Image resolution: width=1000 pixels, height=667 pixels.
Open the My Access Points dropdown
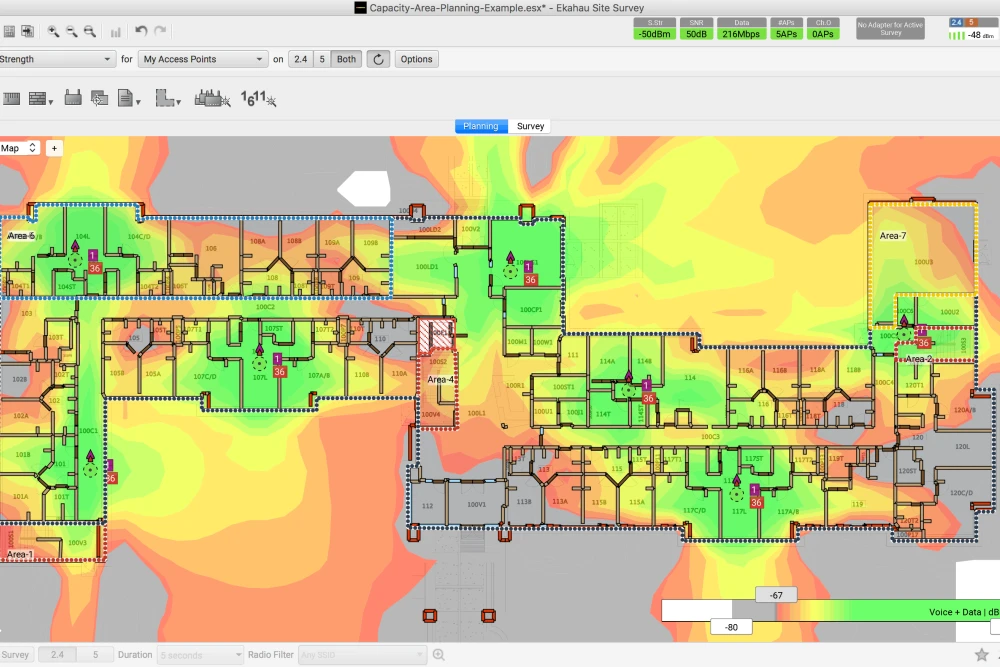[x=203, y=59]
